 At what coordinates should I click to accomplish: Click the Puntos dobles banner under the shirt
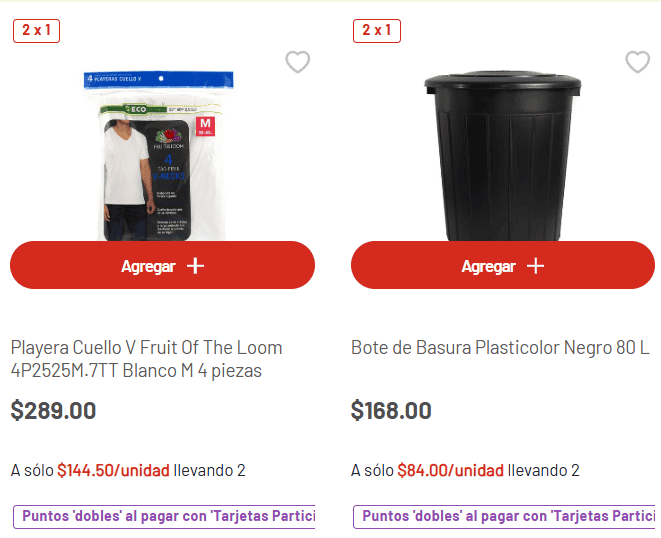[x=164, y=516]
